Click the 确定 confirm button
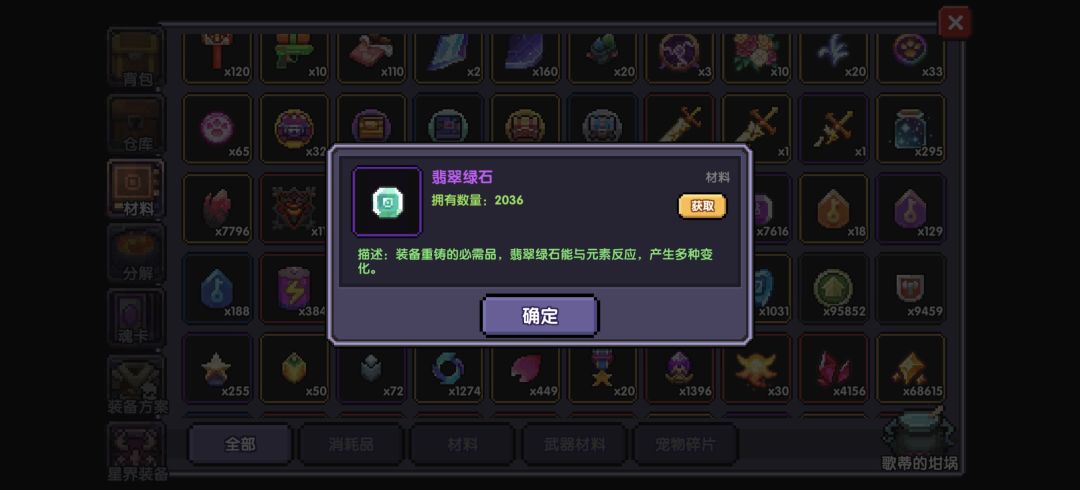 click(x=540, y=316)
